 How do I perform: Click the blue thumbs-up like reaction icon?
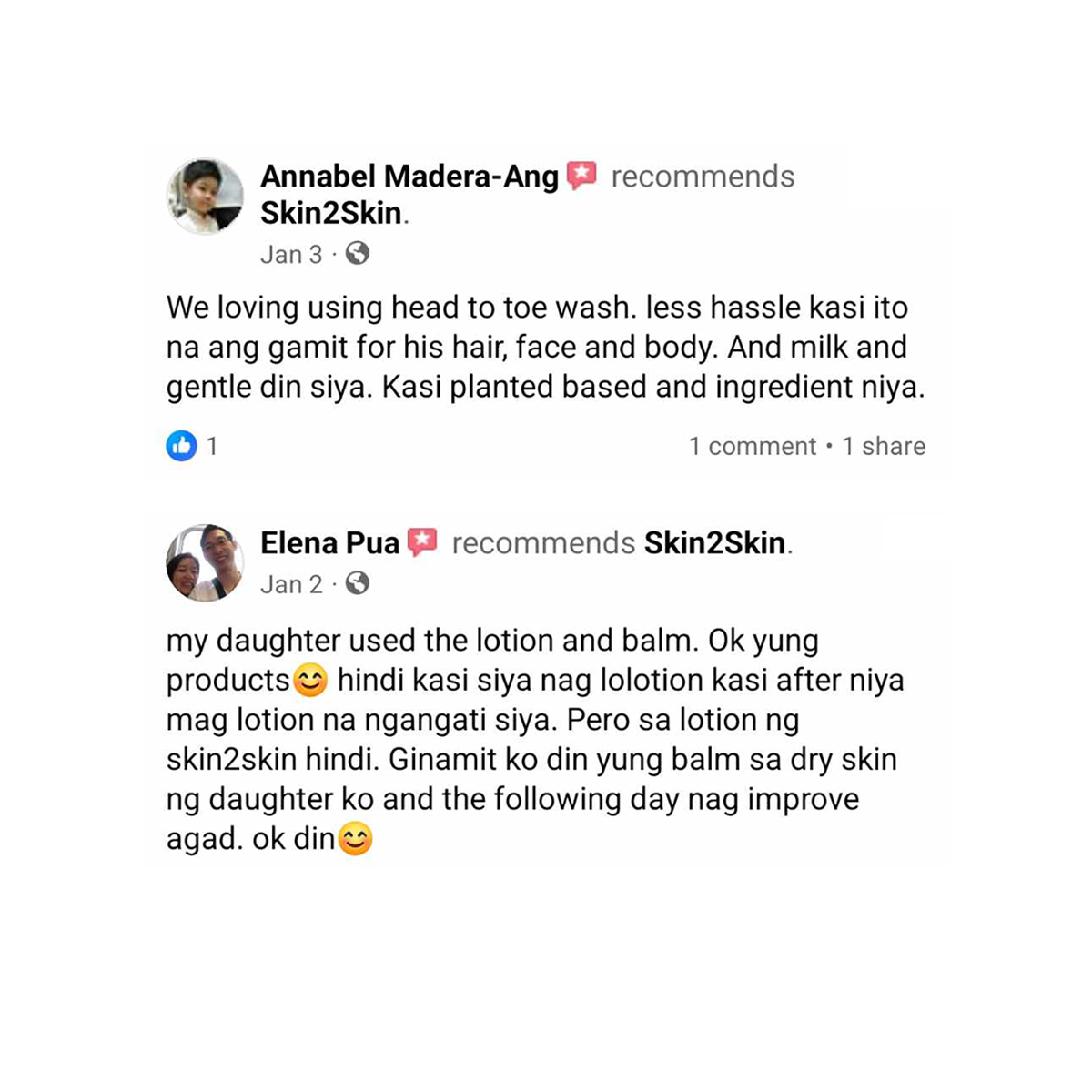pyautogui.click(x=181, y=445)
